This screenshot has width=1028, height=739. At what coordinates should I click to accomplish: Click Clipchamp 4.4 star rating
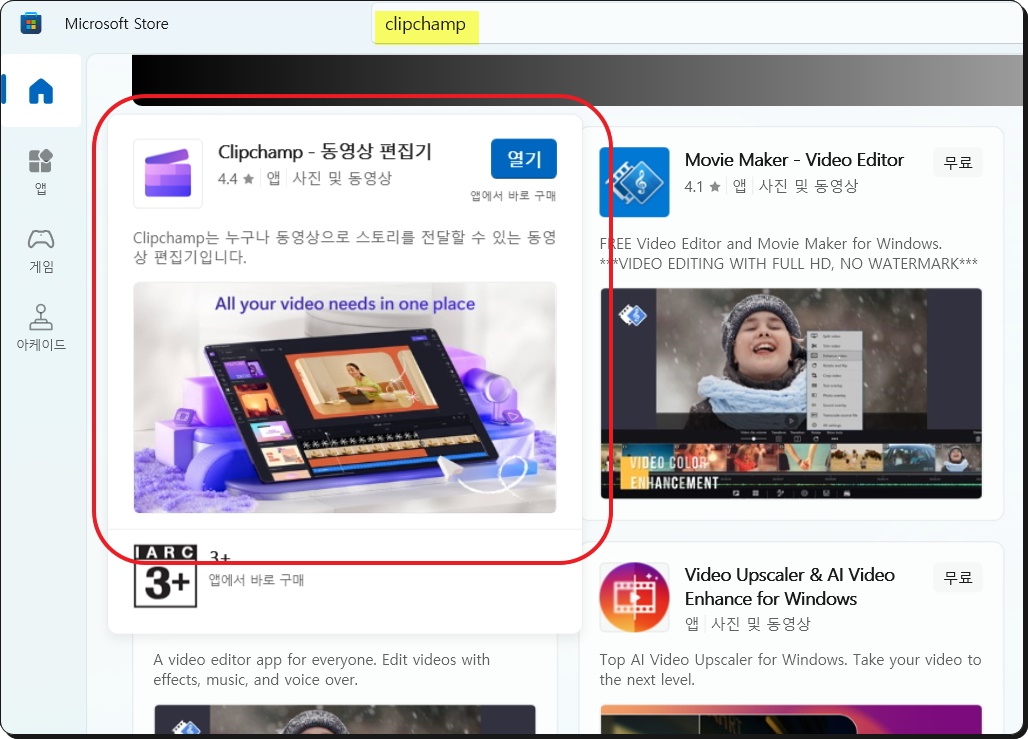pyautogui.click(x=236, y=178)
